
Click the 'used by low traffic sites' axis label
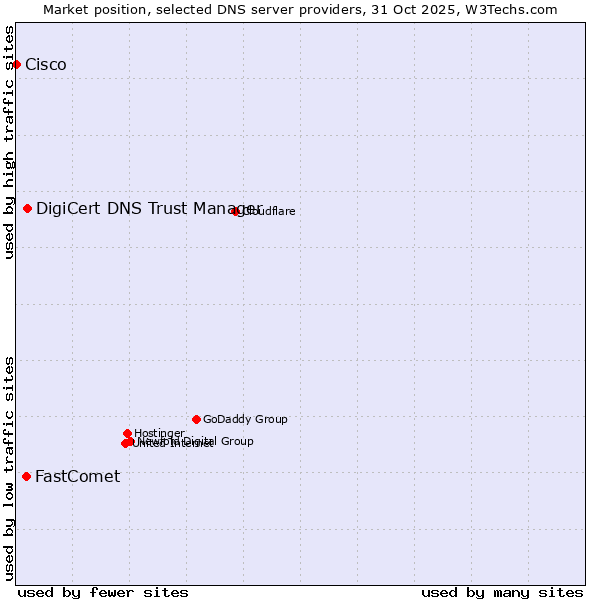pyautogui.click(x=9, y=467)
